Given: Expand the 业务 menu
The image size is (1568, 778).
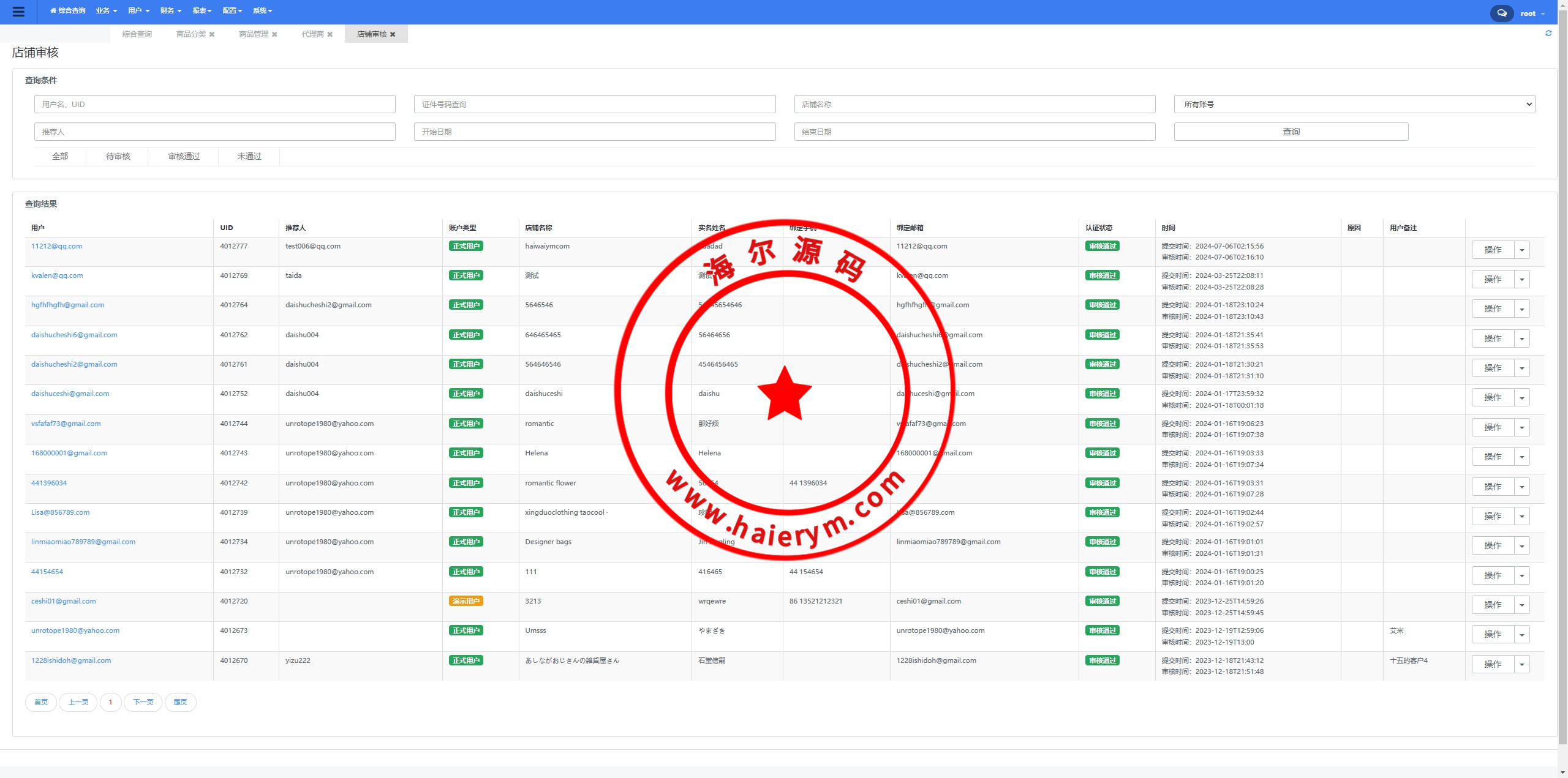Looking at the screenshot, I should [107, 10].
